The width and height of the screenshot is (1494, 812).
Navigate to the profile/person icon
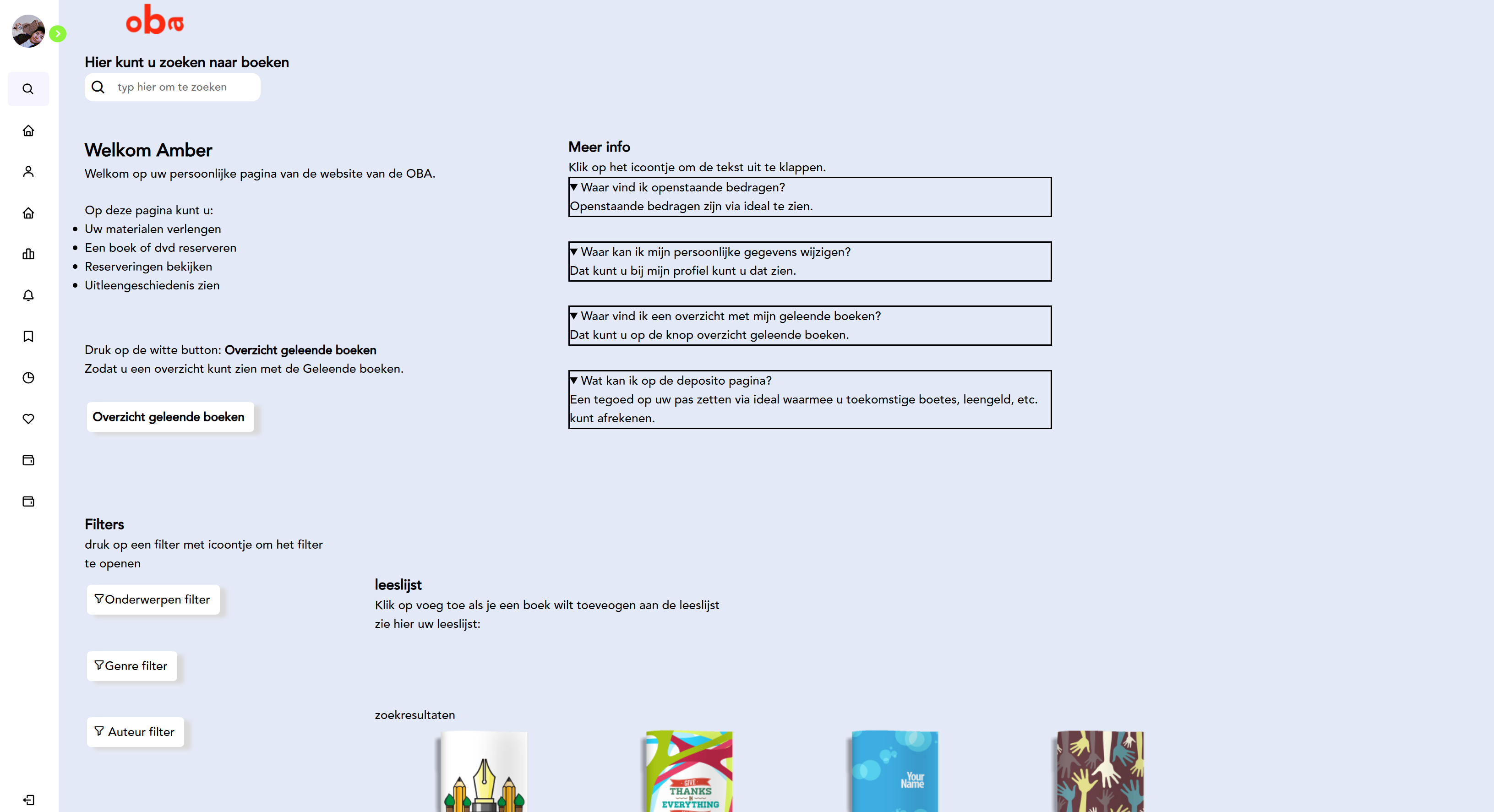point(29,171)
